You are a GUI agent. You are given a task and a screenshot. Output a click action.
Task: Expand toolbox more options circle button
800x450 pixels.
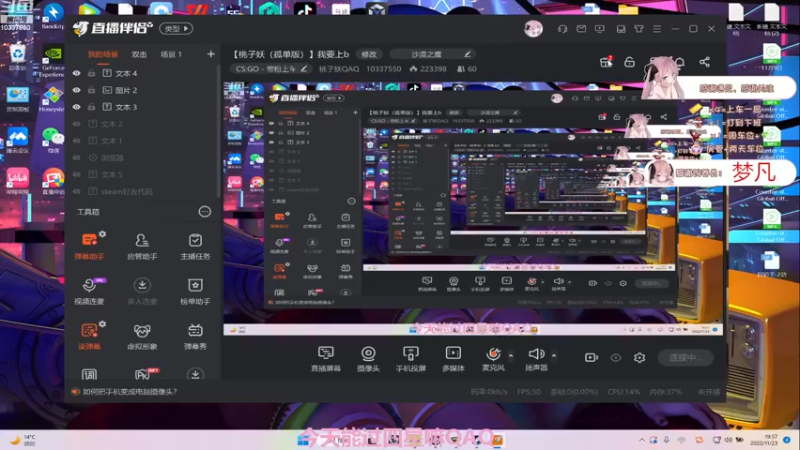205,212
